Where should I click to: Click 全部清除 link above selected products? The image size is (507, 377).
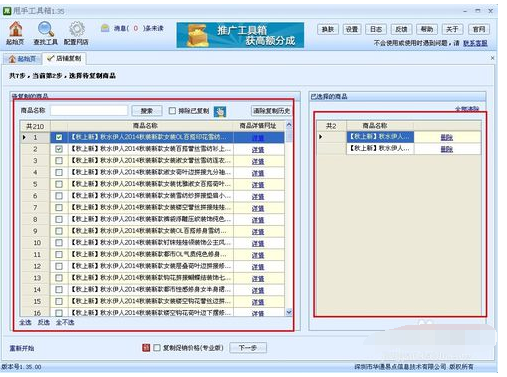pyautogui.click(x=467, y=109)
